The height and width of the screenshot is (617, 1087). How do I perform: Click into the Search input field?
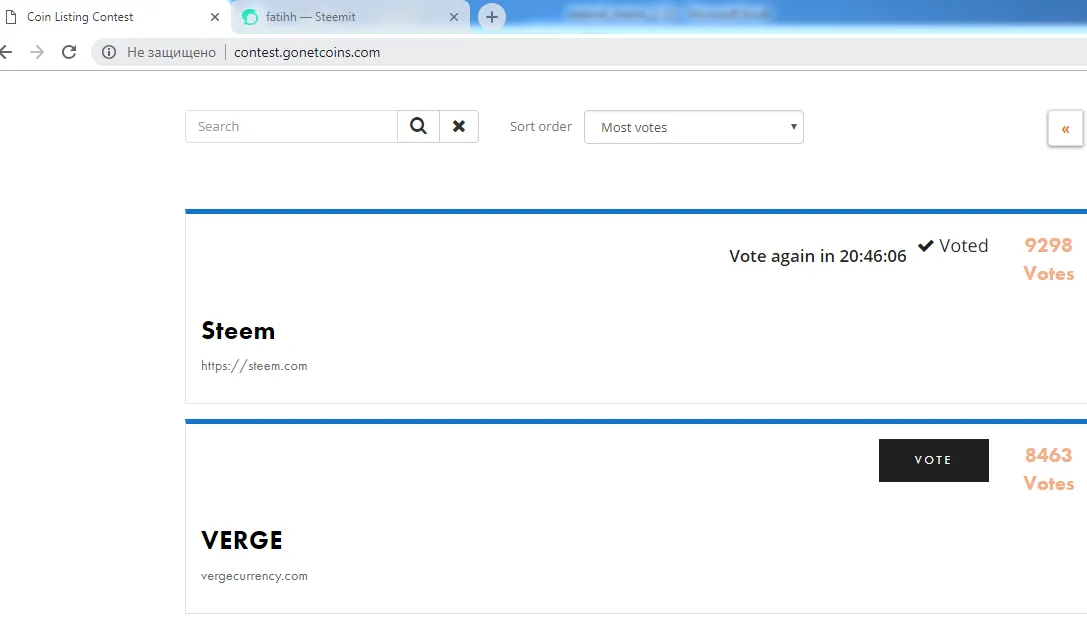[x=291, y=126]
